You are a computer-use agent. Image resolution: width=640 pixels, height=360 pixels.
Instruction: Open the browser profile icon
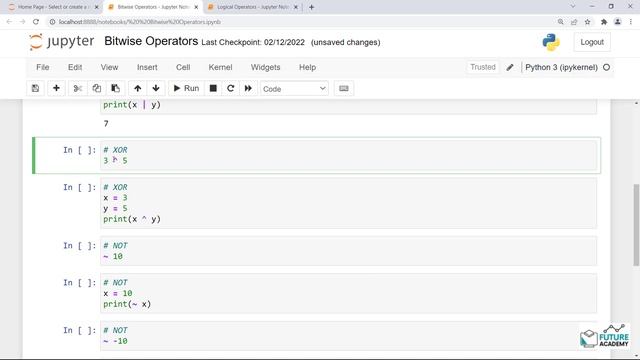coord(618,22)
